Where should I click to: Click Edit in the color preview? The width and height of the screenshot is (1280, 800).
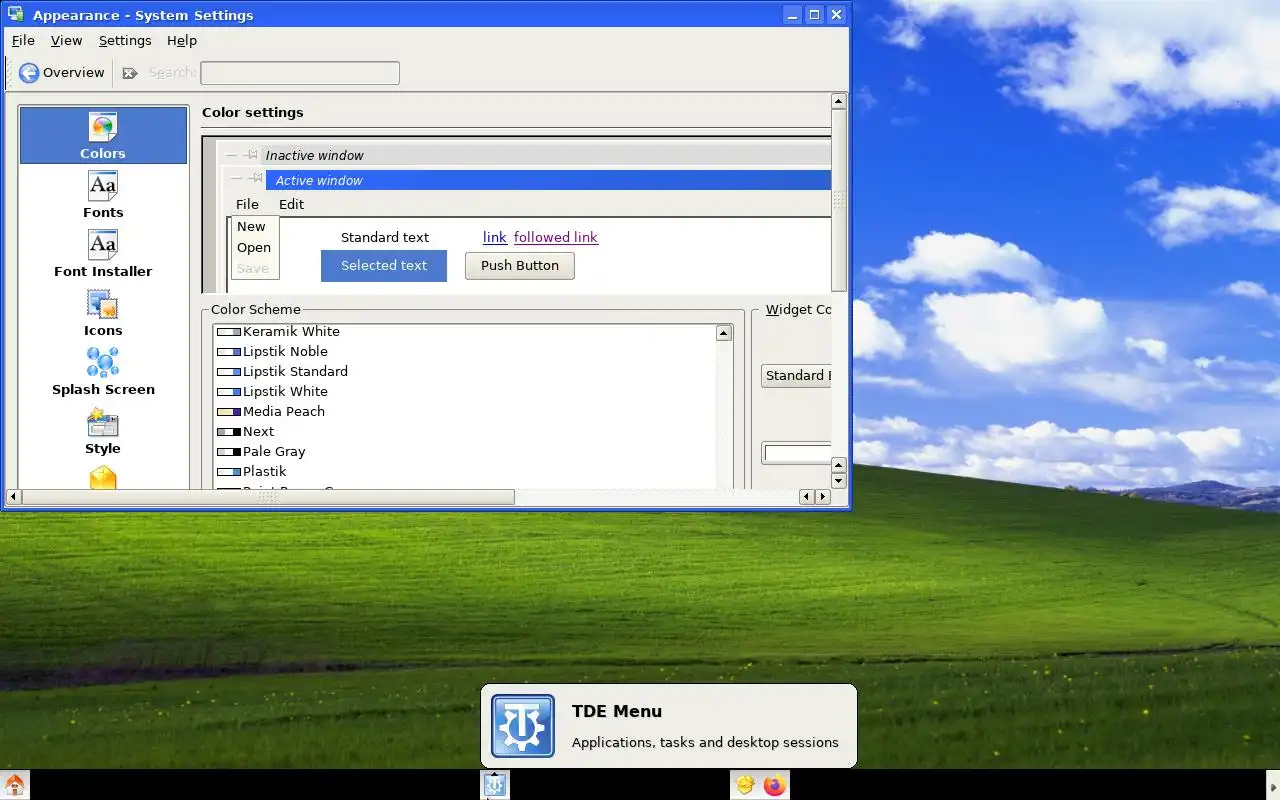point(291,204)
